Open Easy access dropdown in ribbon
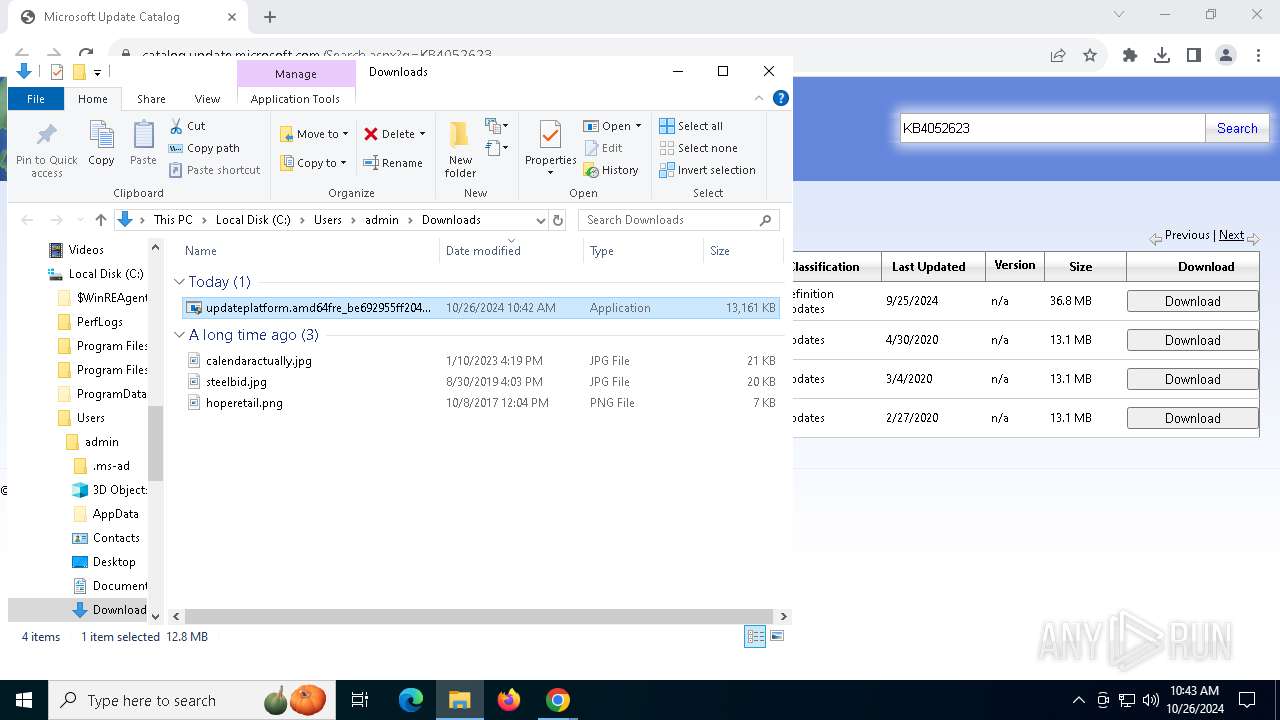 [x=497, y=149]
